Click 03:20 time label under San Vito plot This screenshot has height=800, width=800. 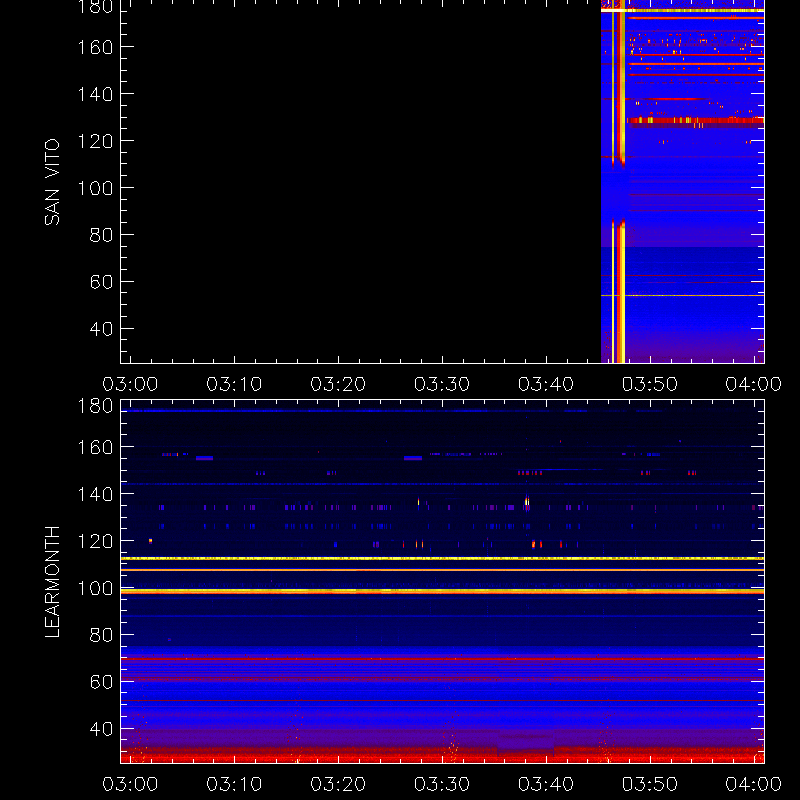[x=338, y=384]
